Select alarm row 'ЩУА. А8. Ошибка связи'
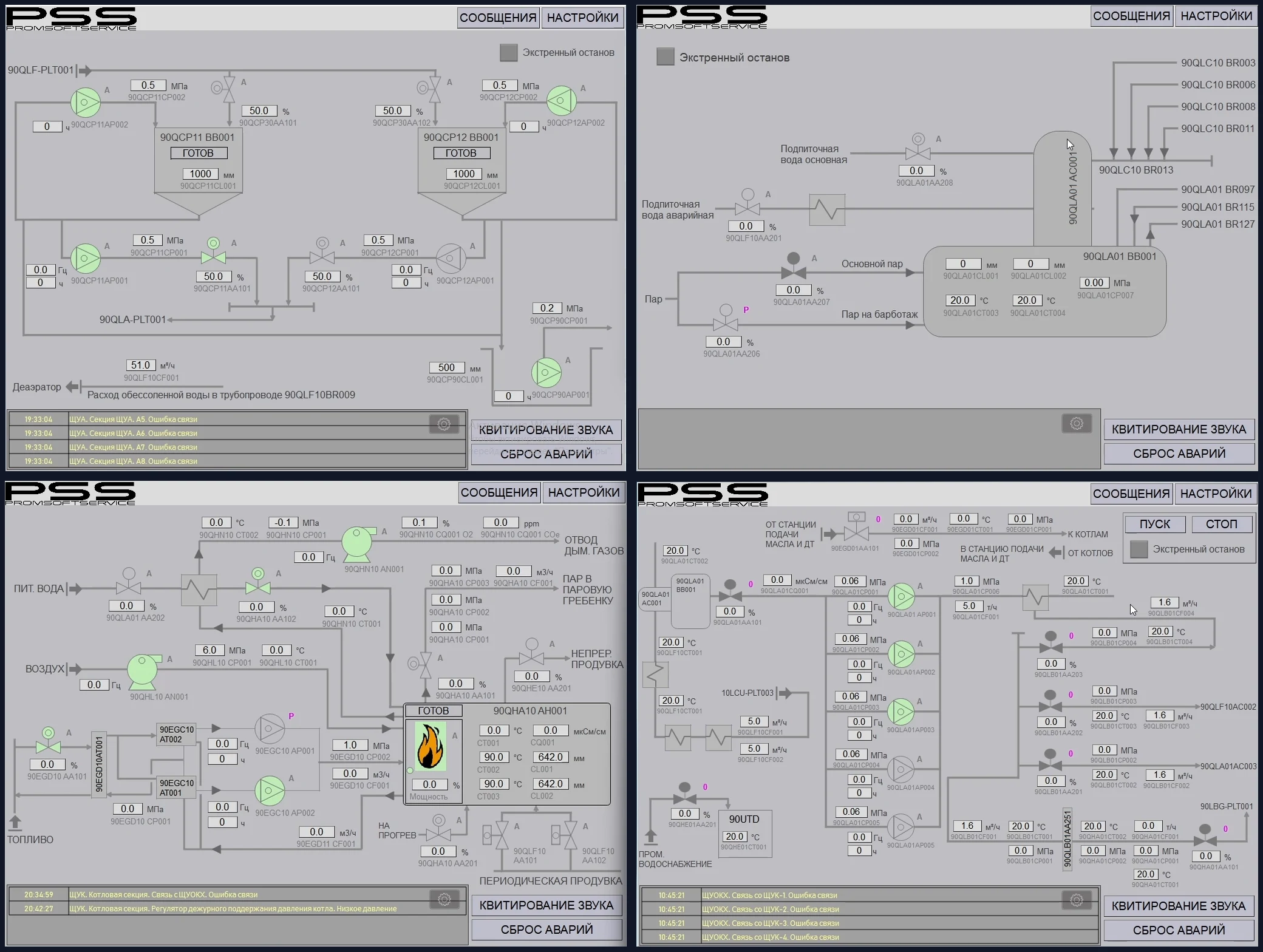The height and width of the screenshot is (952, 1263). coord(237,461)
